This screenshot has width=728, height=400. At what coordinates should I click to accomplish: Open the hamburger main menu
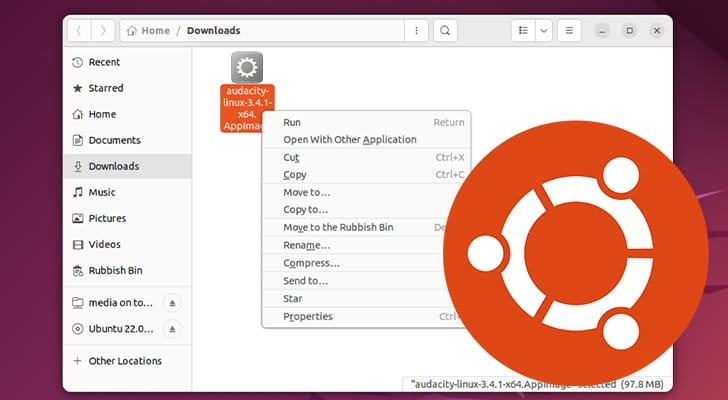point(569,31)
